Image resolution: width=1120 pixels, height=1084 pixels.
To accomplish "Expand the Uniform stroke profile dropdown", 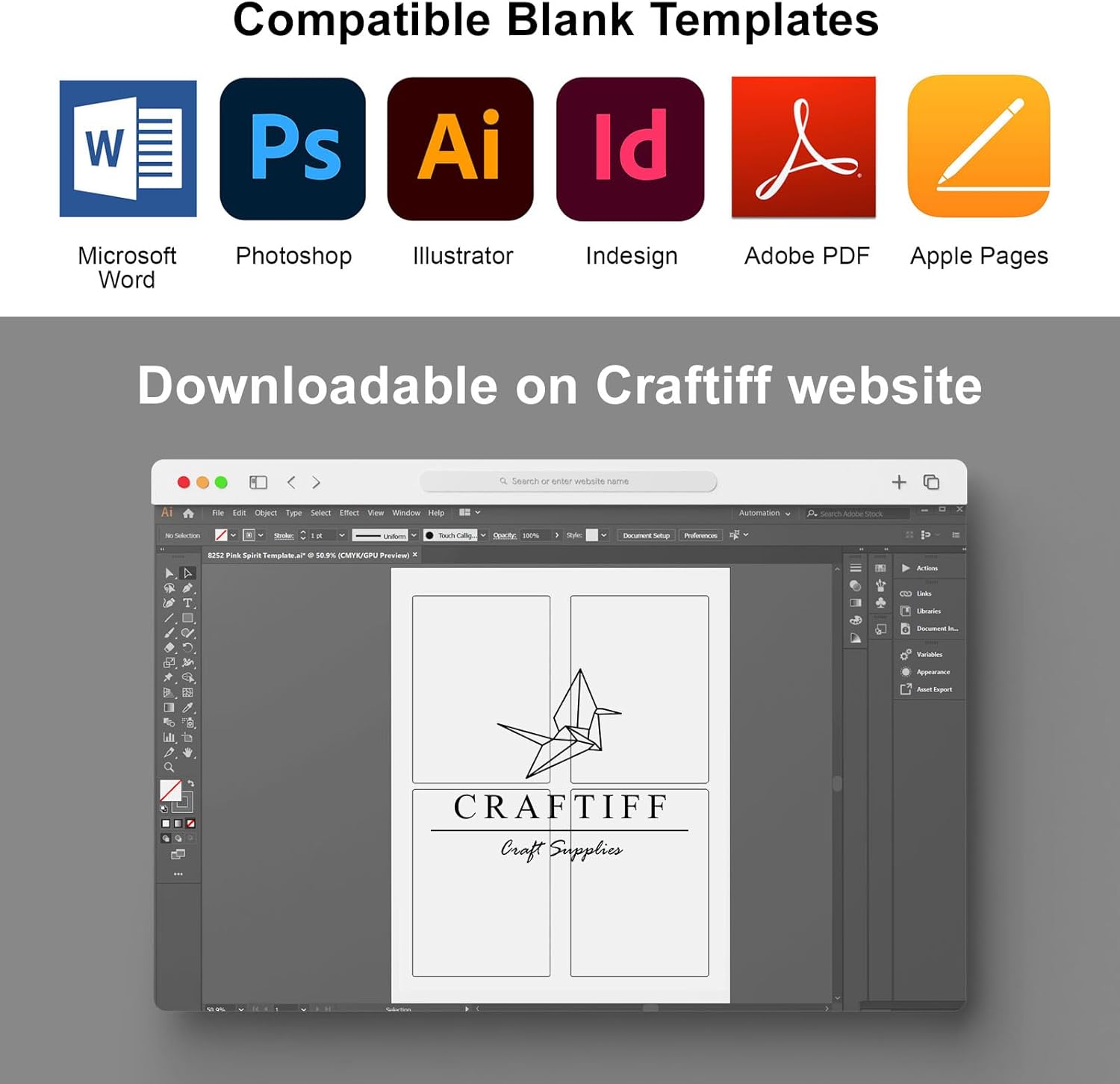I will point(414,535).
